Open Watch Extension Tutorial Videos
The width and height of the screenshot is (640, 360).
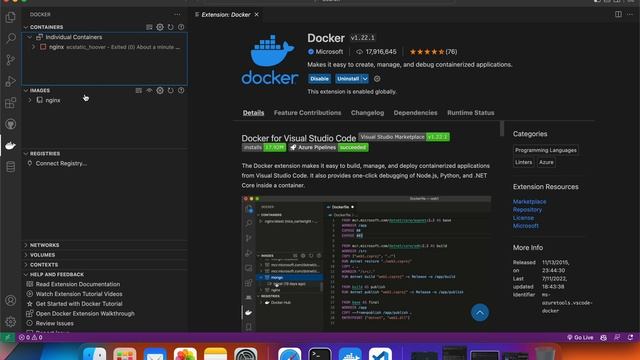click(x=79, y=294)
